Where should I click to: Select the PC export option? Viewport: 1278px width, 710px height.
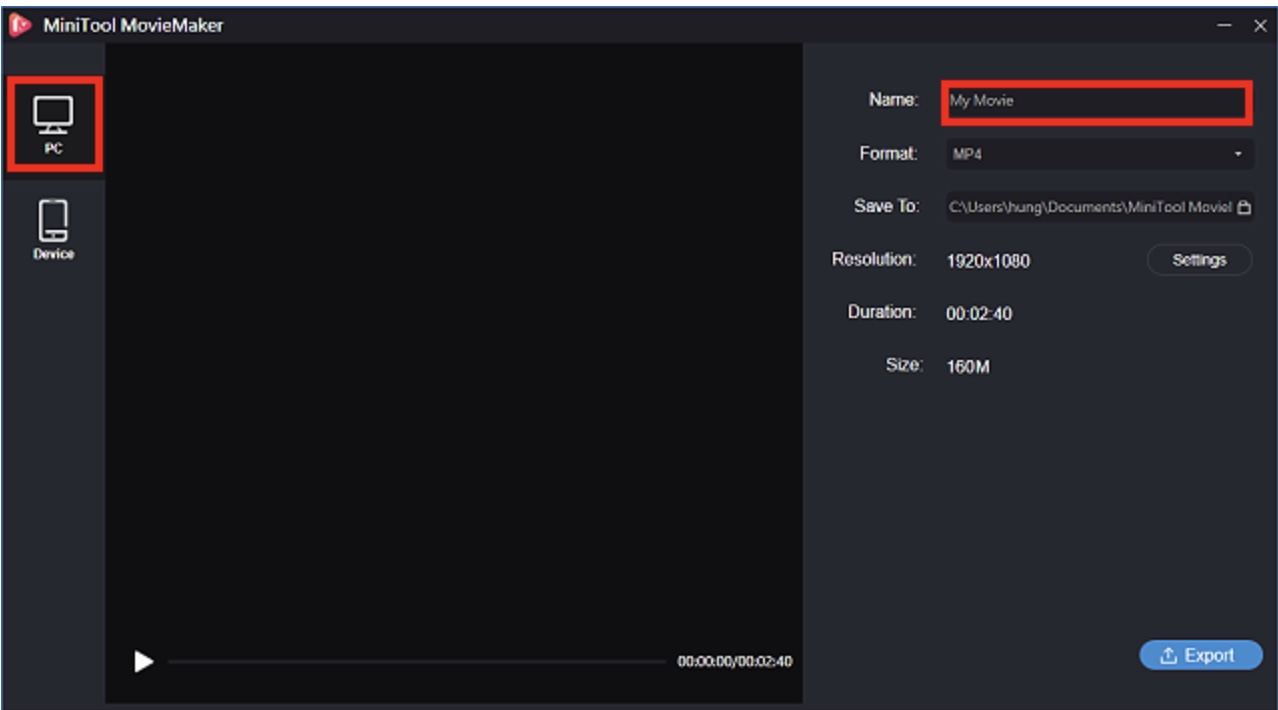tap(54, 124)
